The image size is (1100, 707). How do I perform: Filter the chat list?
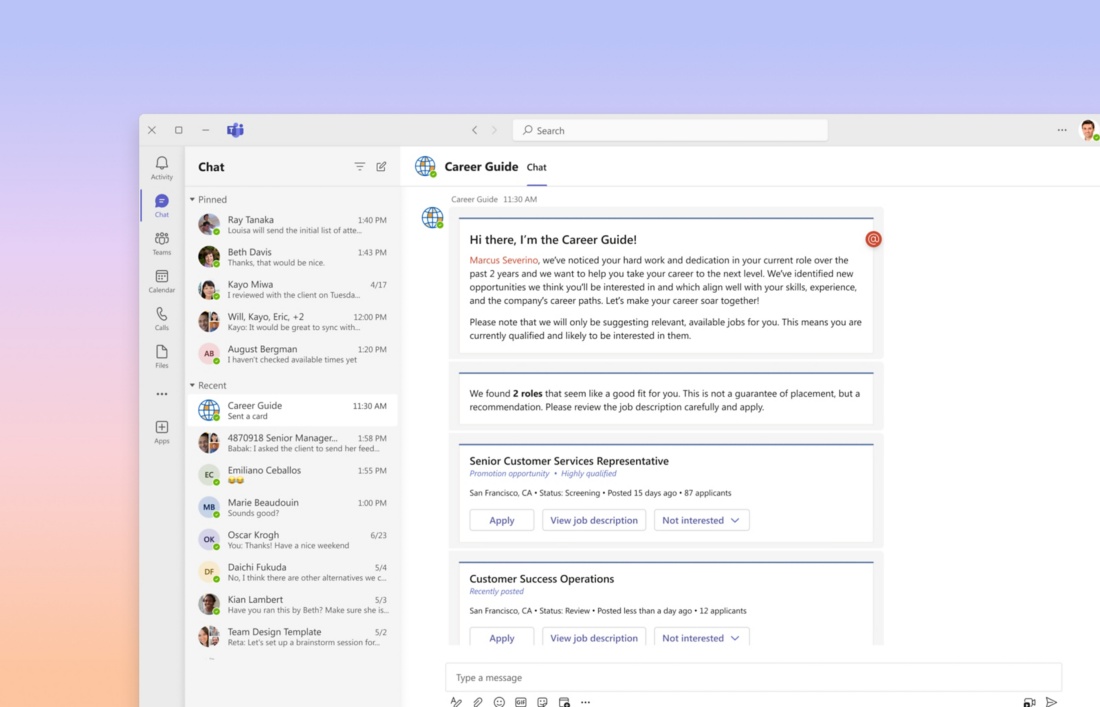359,167
